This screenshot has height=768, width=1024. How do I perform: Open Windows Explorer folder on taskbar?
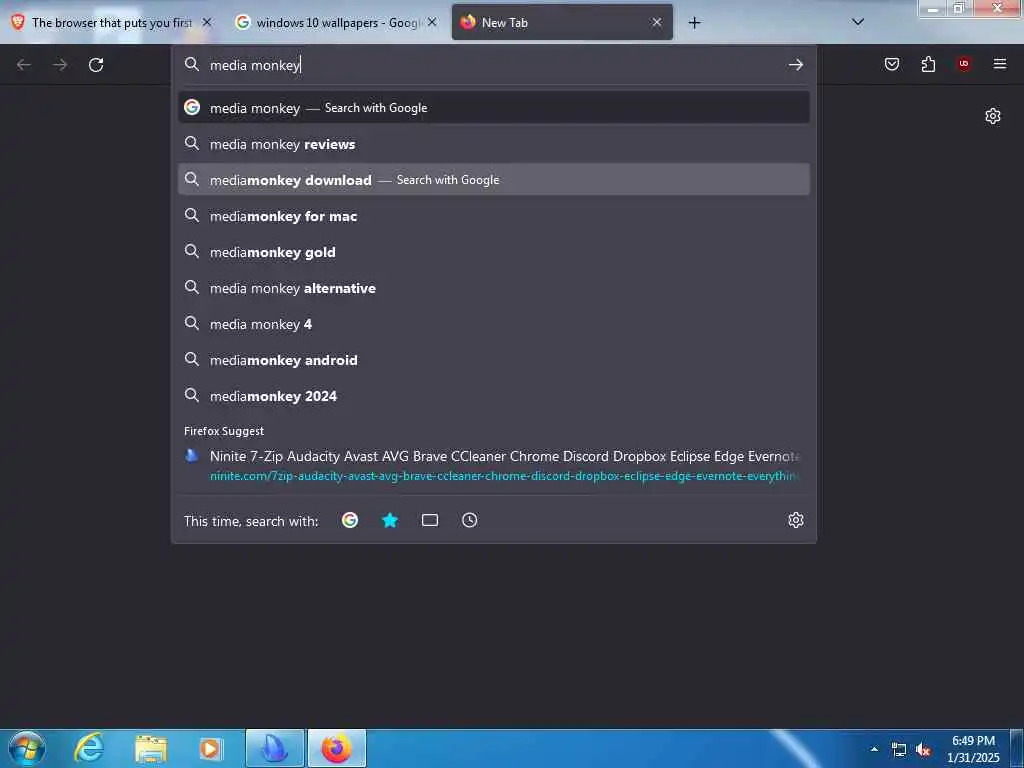151,749
